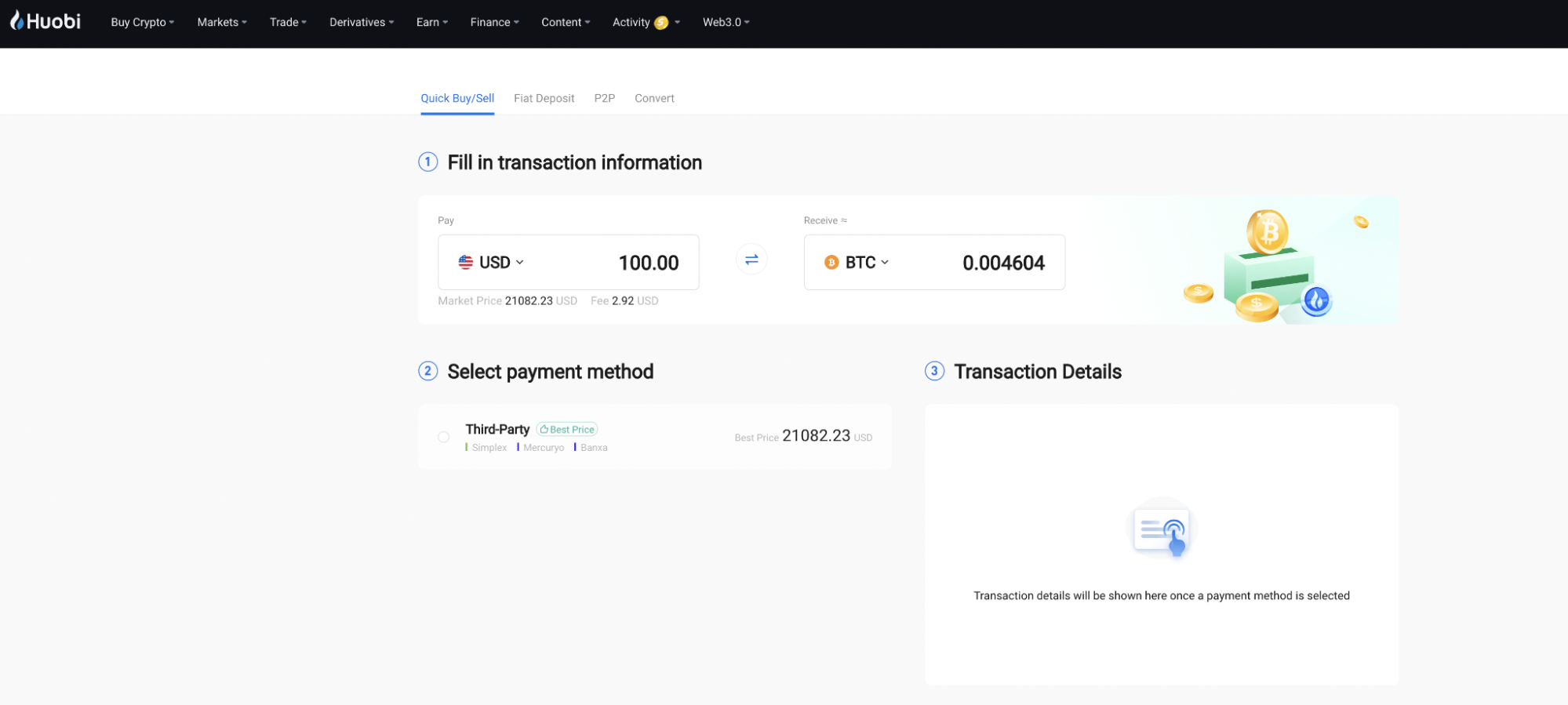Open the Buy Crypto dropdown menu

(x=142, y=23)
